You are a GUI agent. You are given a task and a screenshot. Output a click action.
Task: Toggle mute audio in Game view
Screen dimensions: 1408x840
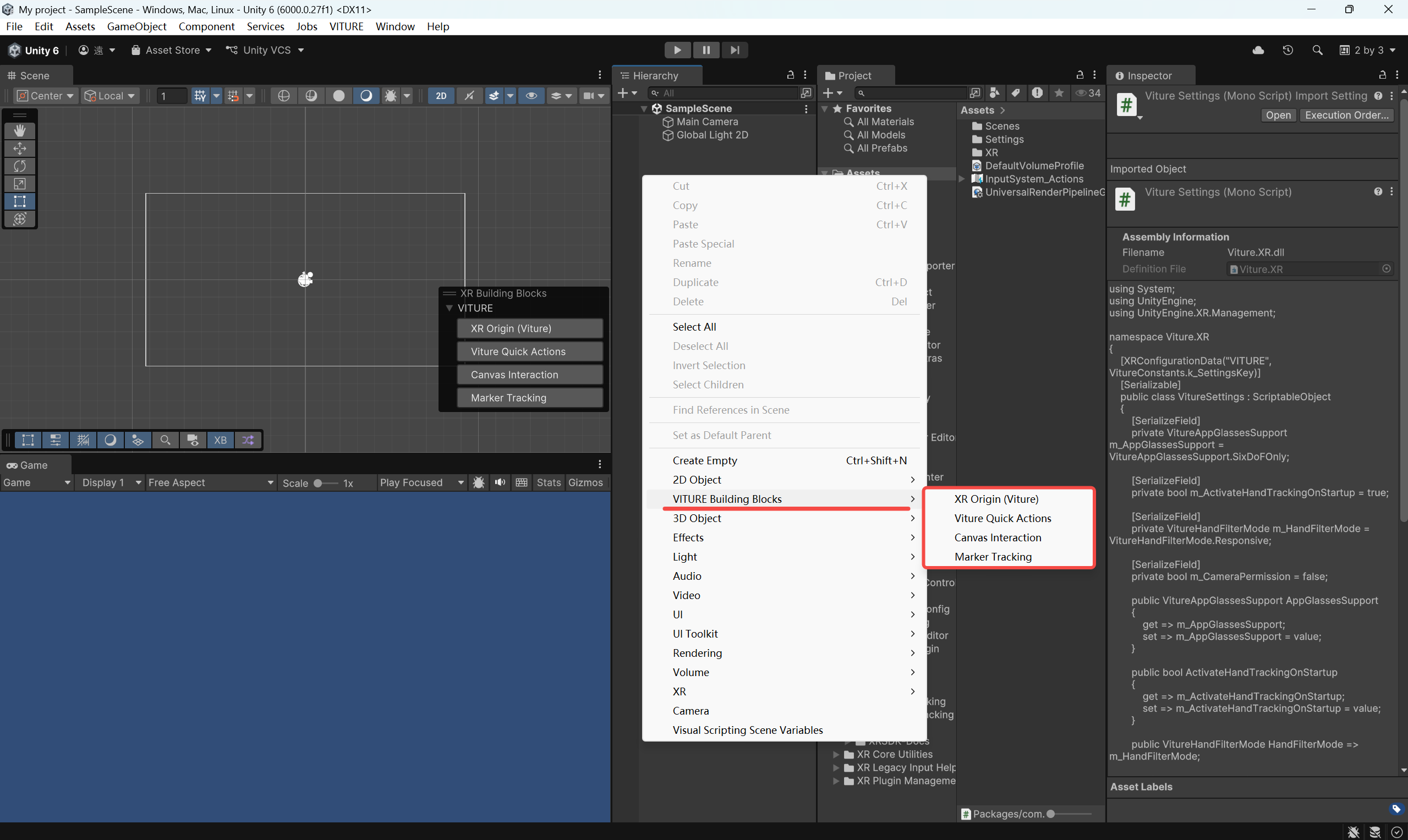click(500, 482)
